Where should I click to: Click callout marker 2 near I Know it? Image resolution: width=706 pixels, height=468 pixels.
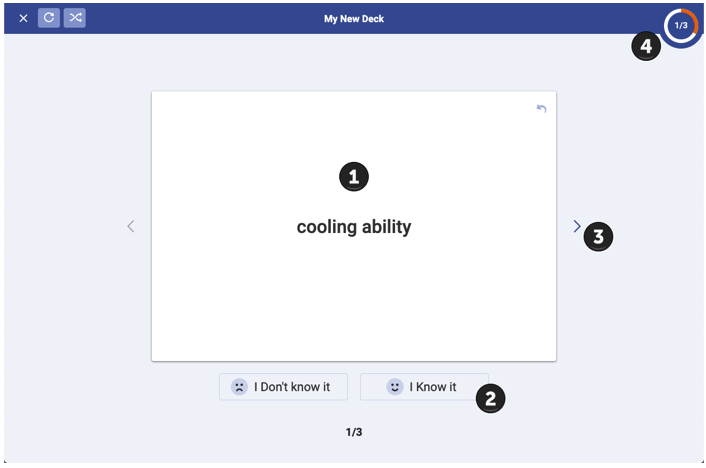(x=490, y=398)
